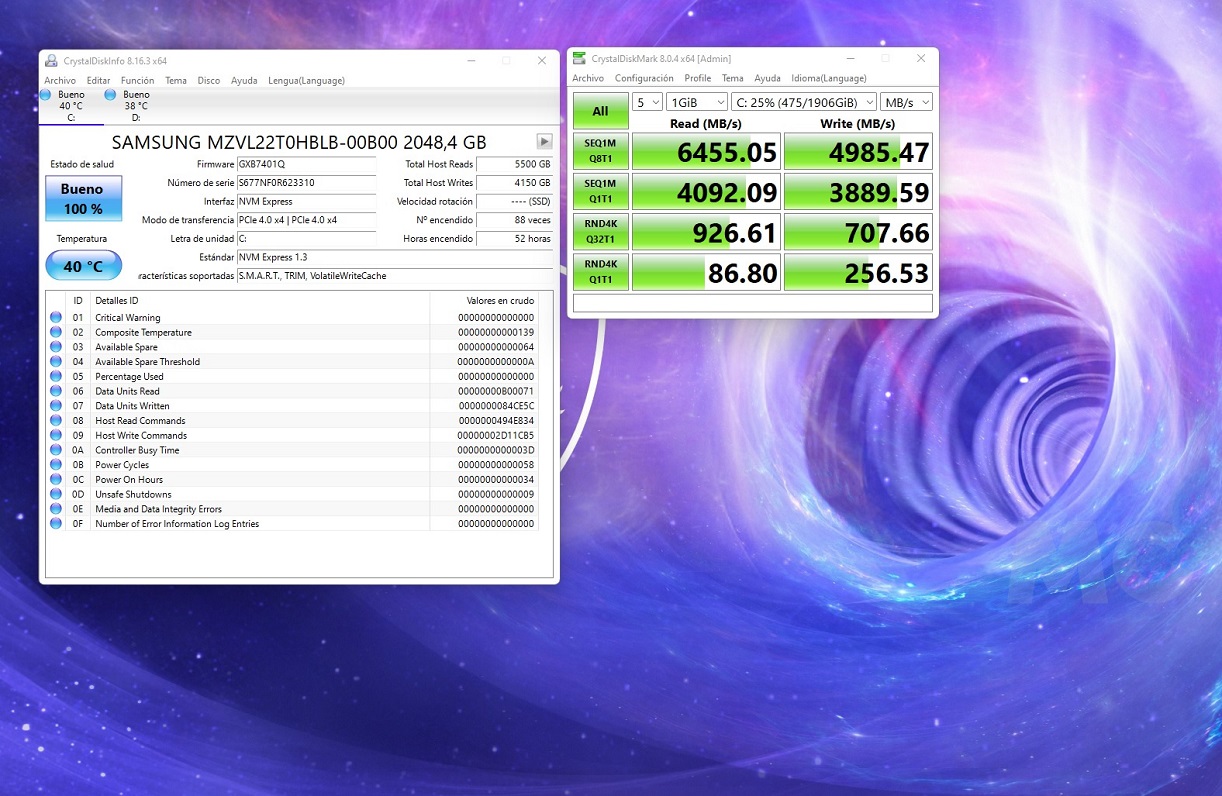
Task: Open the Configuración menu in CrystalDiskMark
Action: pyautogui.click(x=644, y=79)
